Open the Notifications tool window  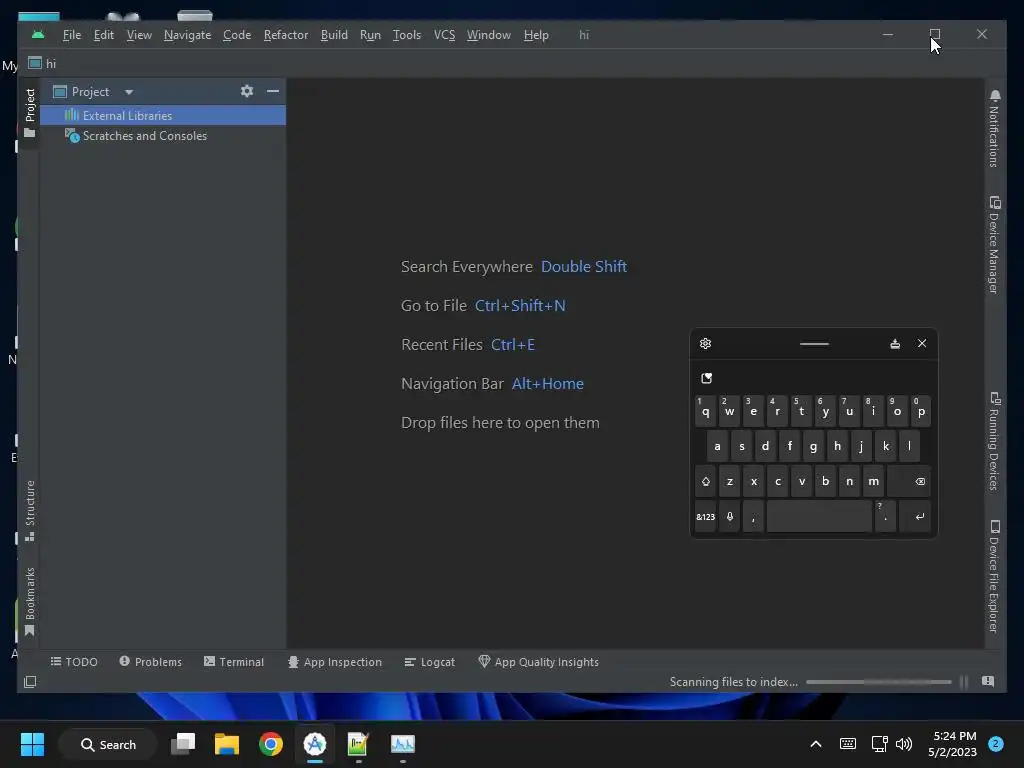994,129
